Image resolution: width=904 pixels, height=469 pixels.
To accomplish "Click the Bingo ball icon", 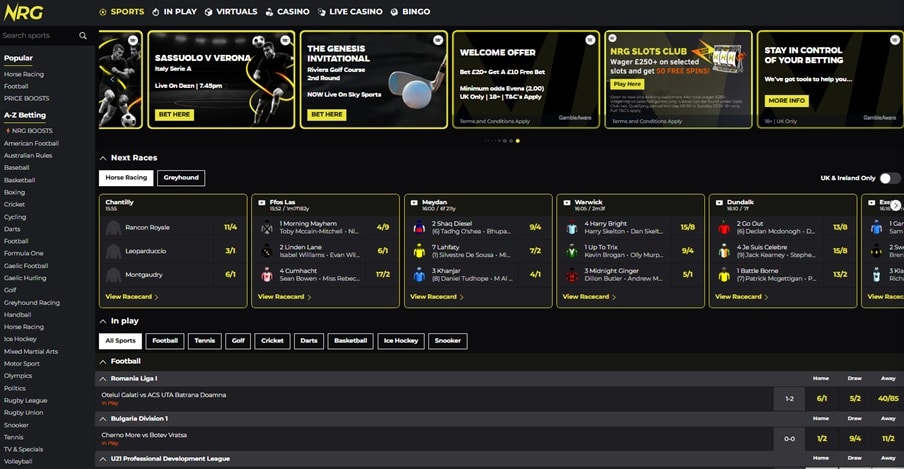I will point(394,12).
